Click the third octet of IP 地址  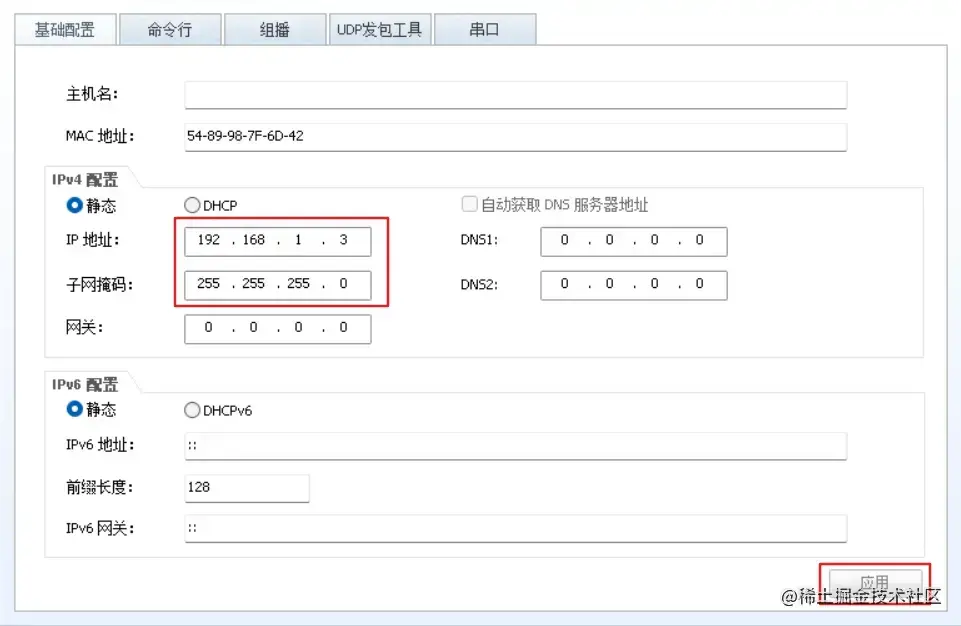(298, 240)
